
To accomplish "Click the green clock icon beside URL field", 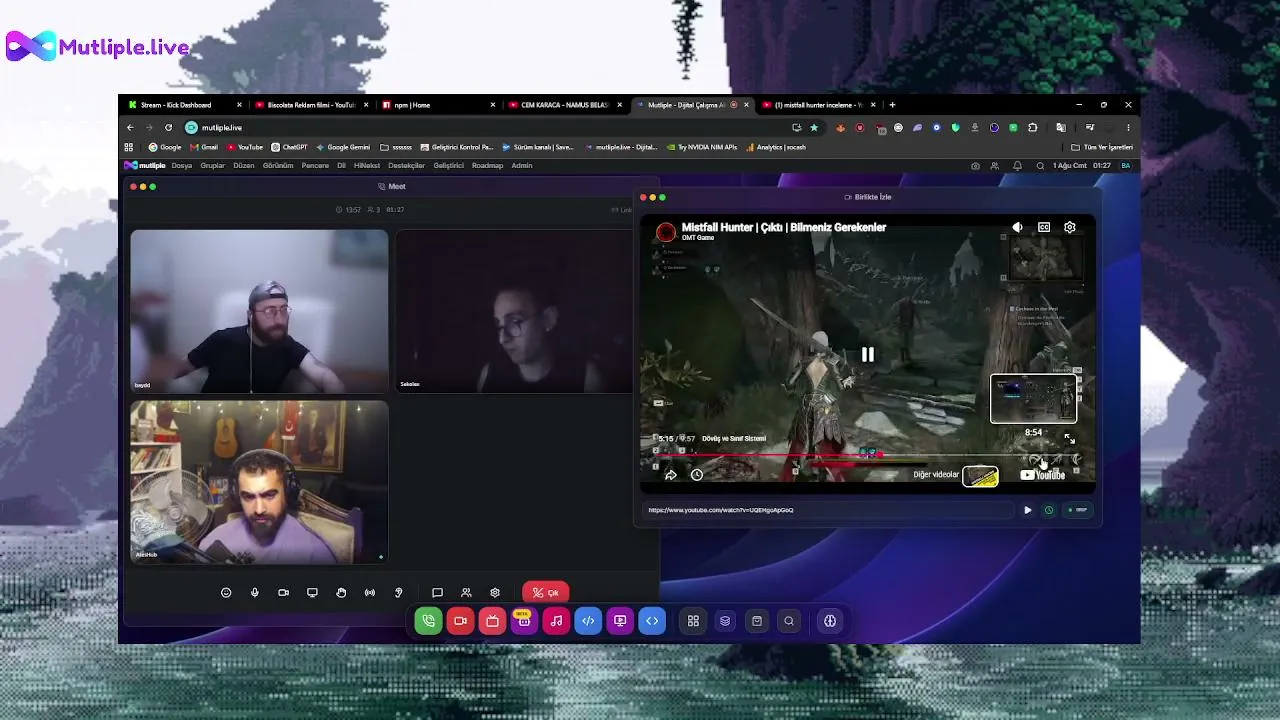I will [x=1049, y=510].
